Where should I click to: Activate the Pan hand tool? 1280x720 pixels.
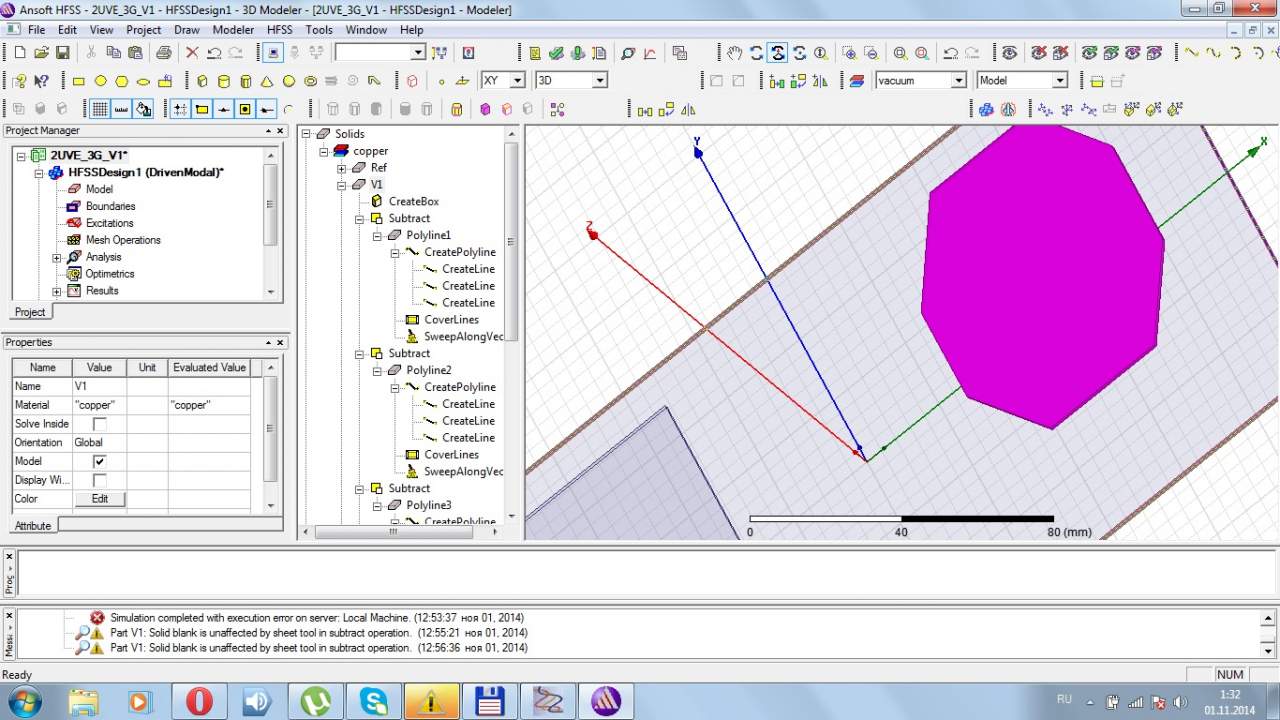tap(734, 53)
